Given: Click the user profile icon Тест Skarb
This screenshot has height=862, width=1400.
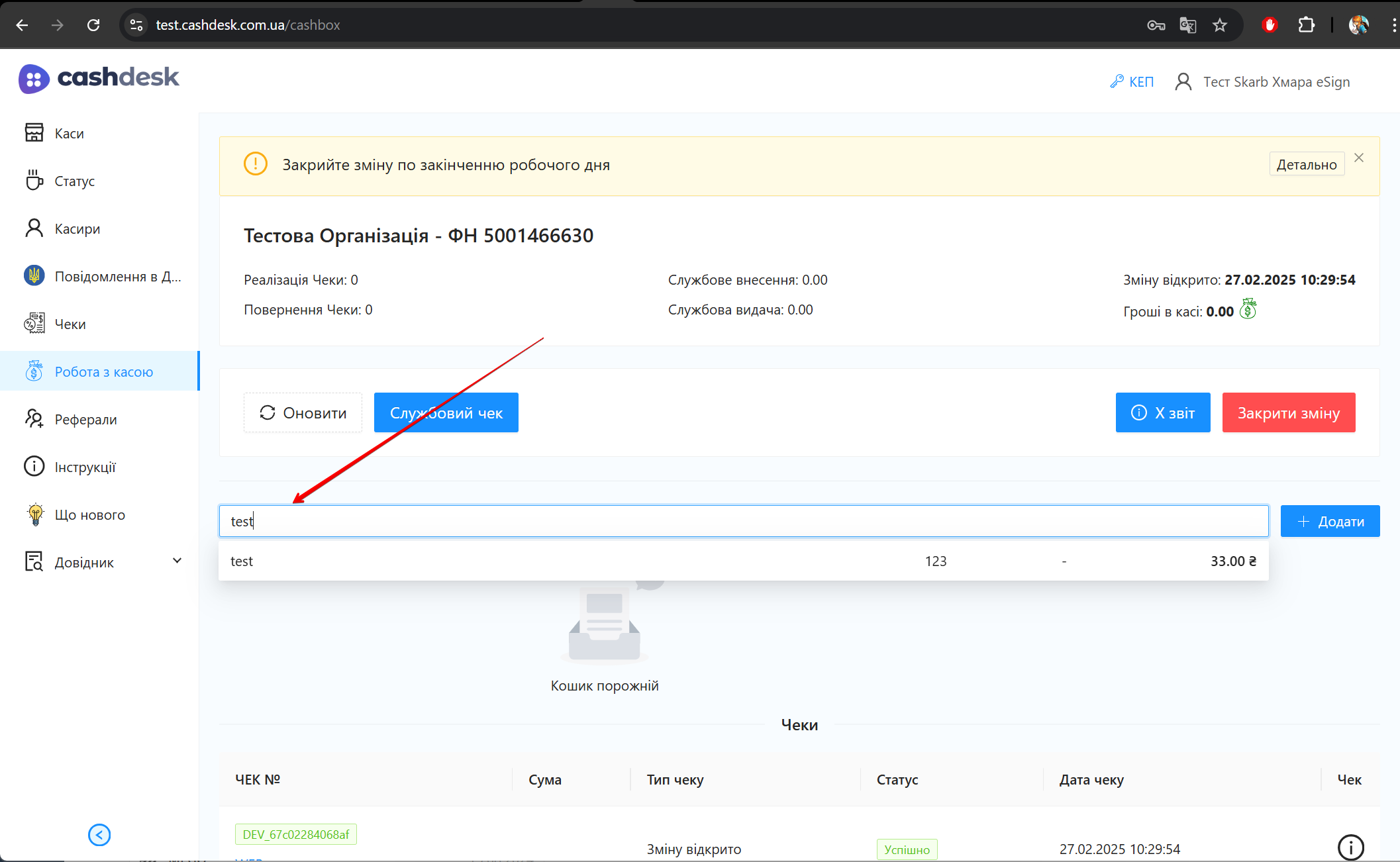Looking at the screenshot, I should click(x=1183, y=82).
